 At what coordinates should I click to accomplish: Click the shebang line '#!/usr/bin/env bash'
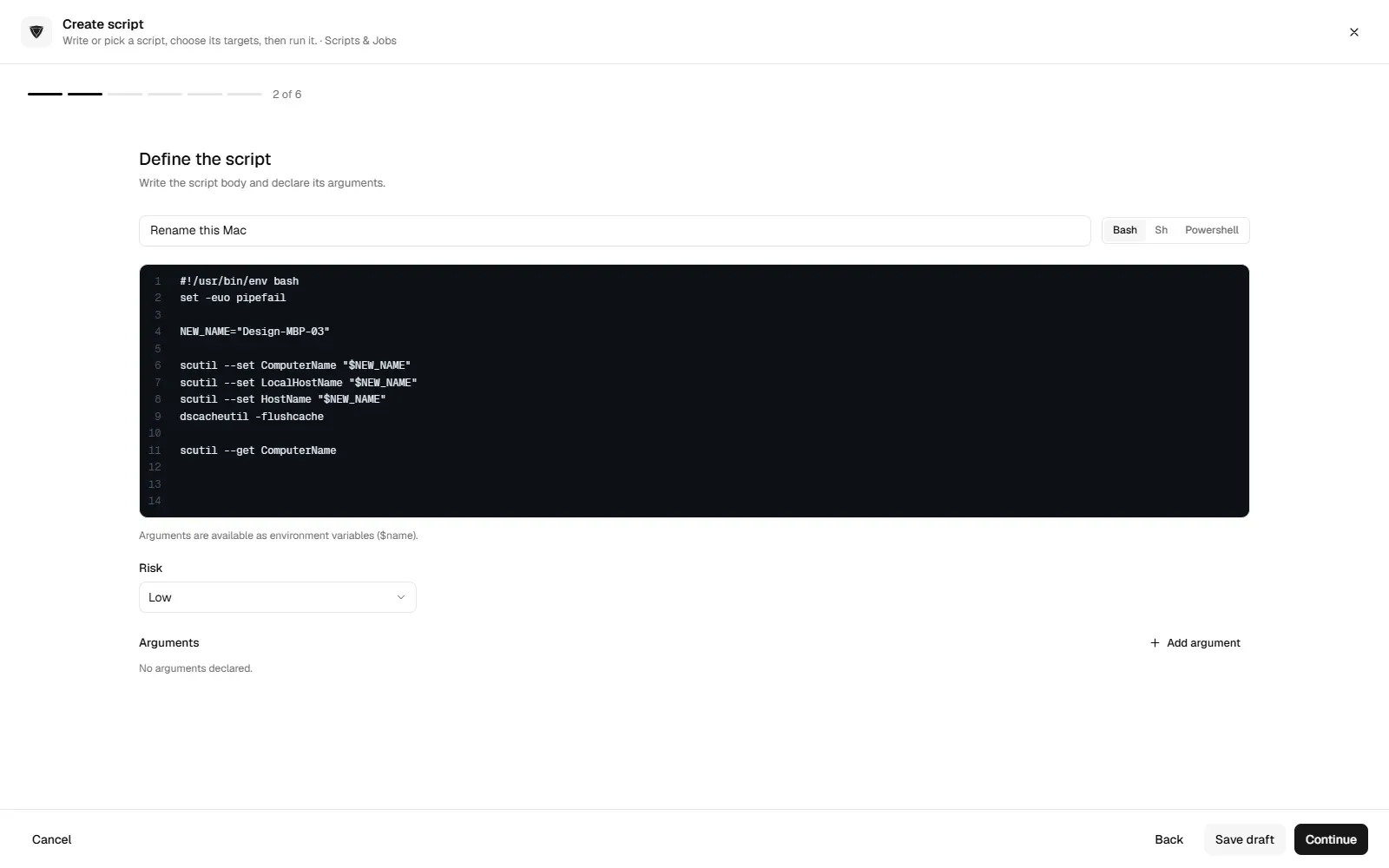(240, 281)
